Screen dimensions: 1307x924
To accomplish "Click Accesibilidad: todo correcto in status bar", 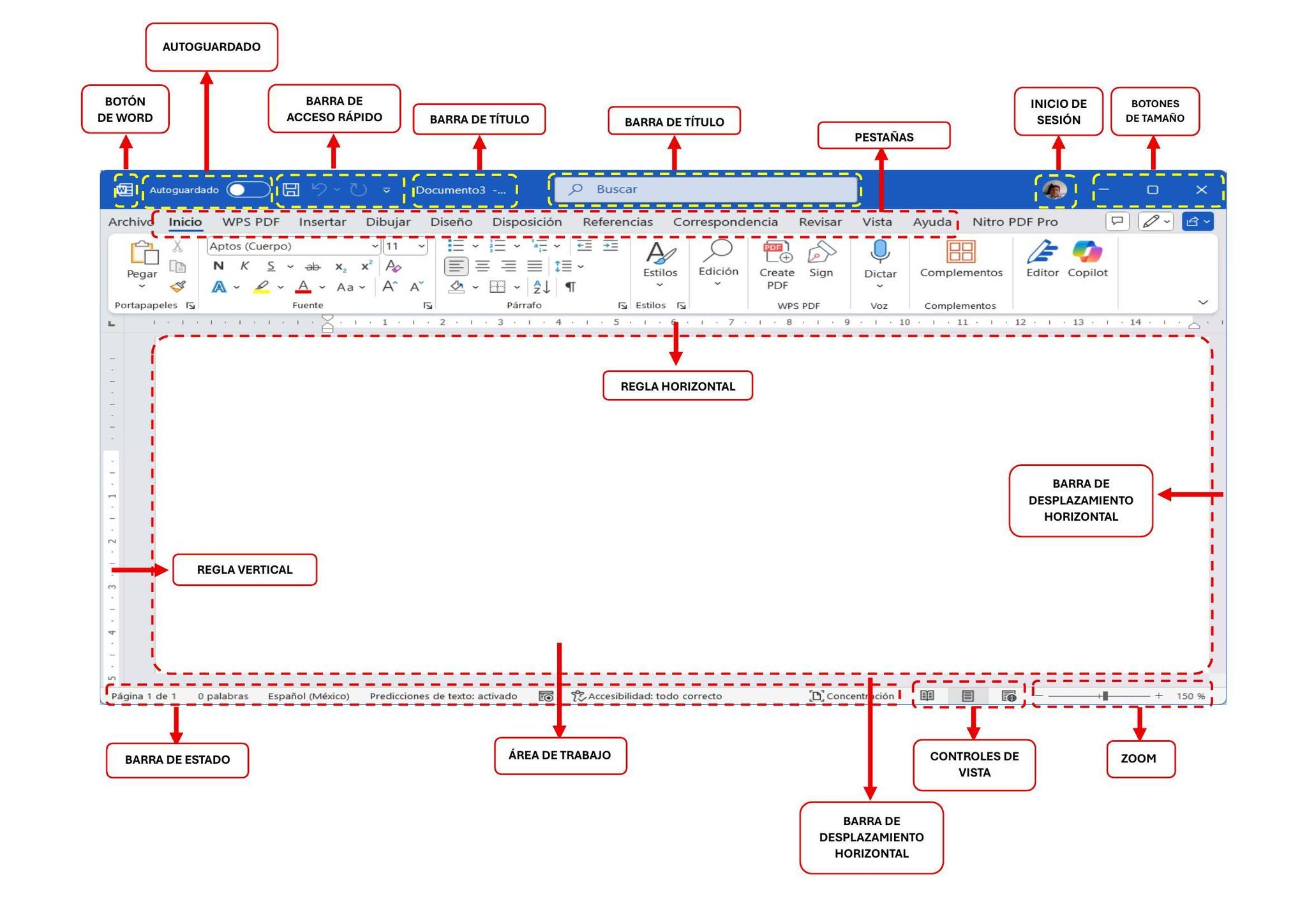I will pyautogui.click(x=647, y=696).
